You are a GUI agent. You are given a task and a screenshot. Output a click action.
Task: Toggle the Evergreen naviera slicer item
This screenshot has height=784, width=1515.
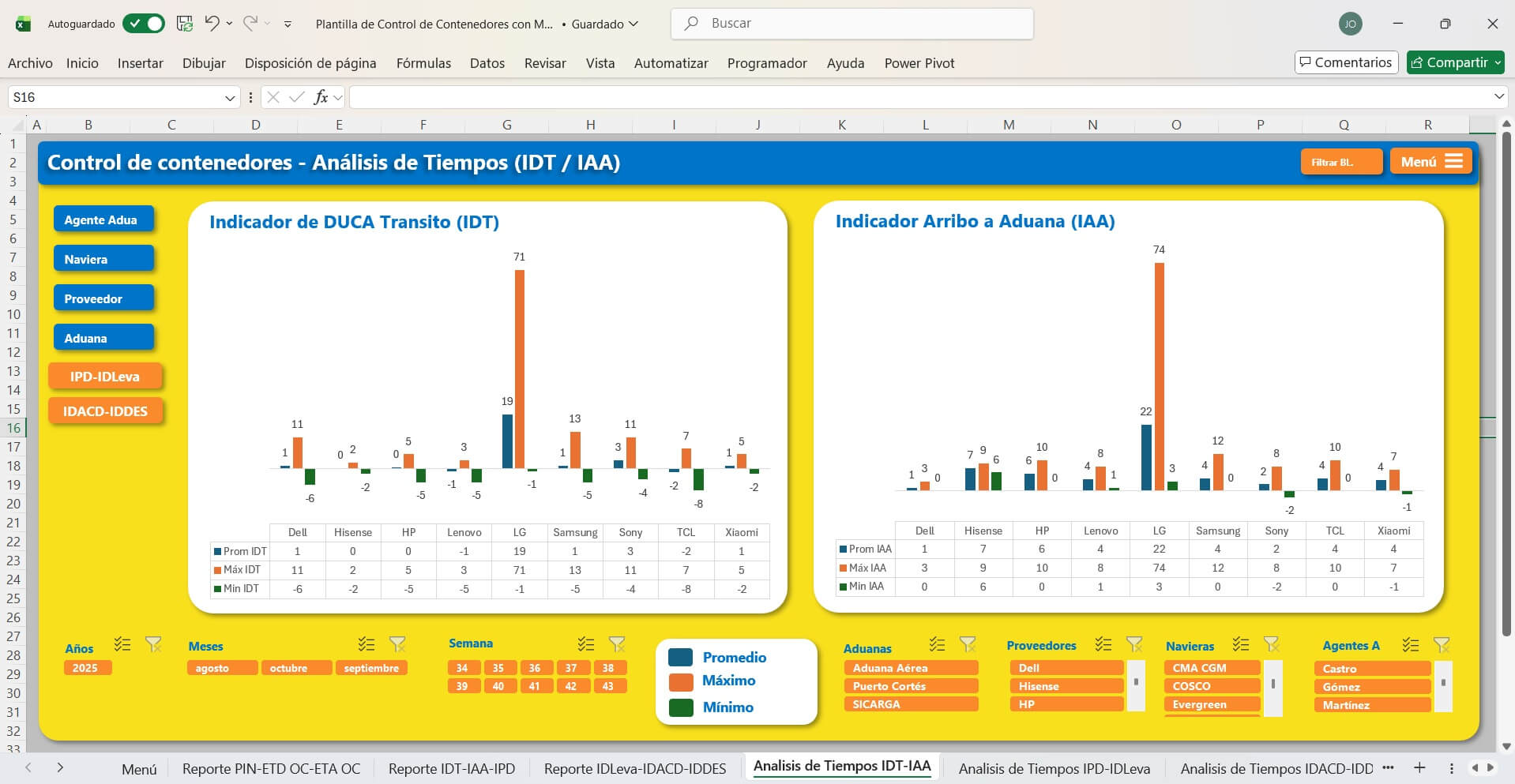tap(1212, 704)
